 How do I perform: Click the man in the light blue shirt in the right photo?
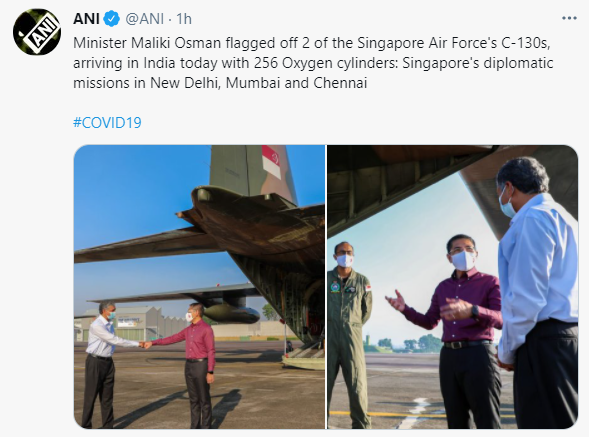point(538,293)
